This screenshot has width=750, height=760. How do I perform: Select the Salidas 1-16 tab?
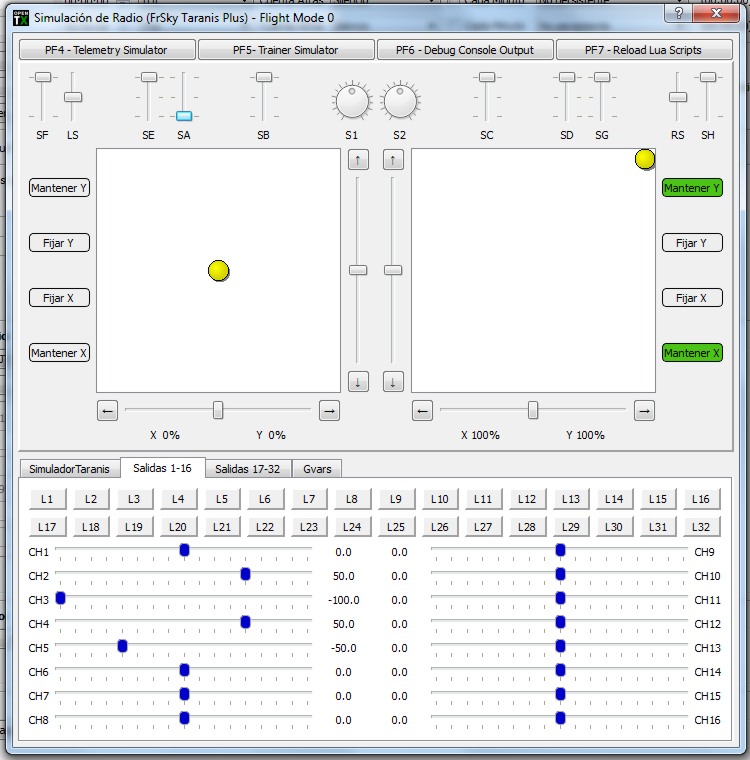162,468
